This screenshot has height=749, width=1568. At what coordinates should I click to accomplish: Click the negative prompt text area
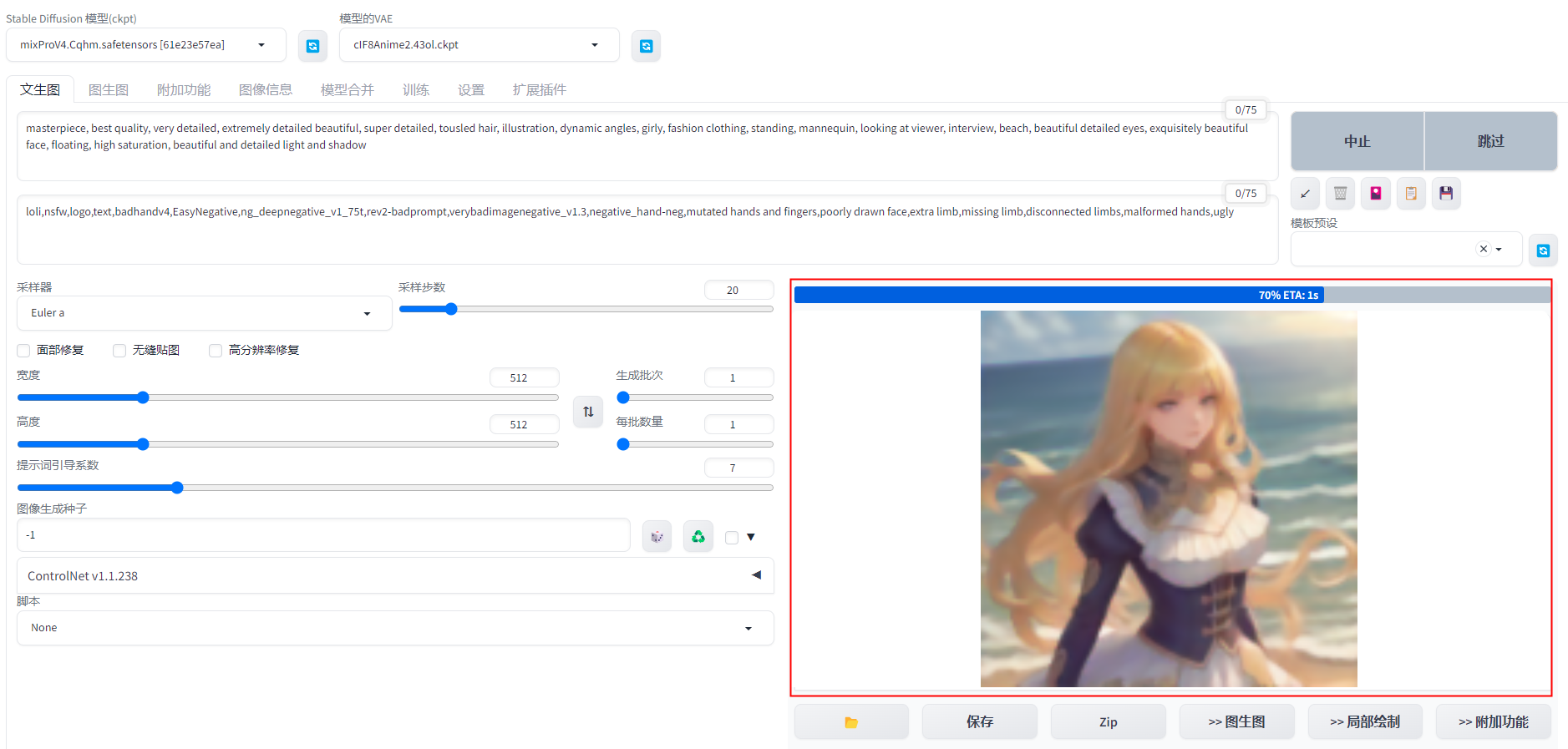(x=647, y=230)
